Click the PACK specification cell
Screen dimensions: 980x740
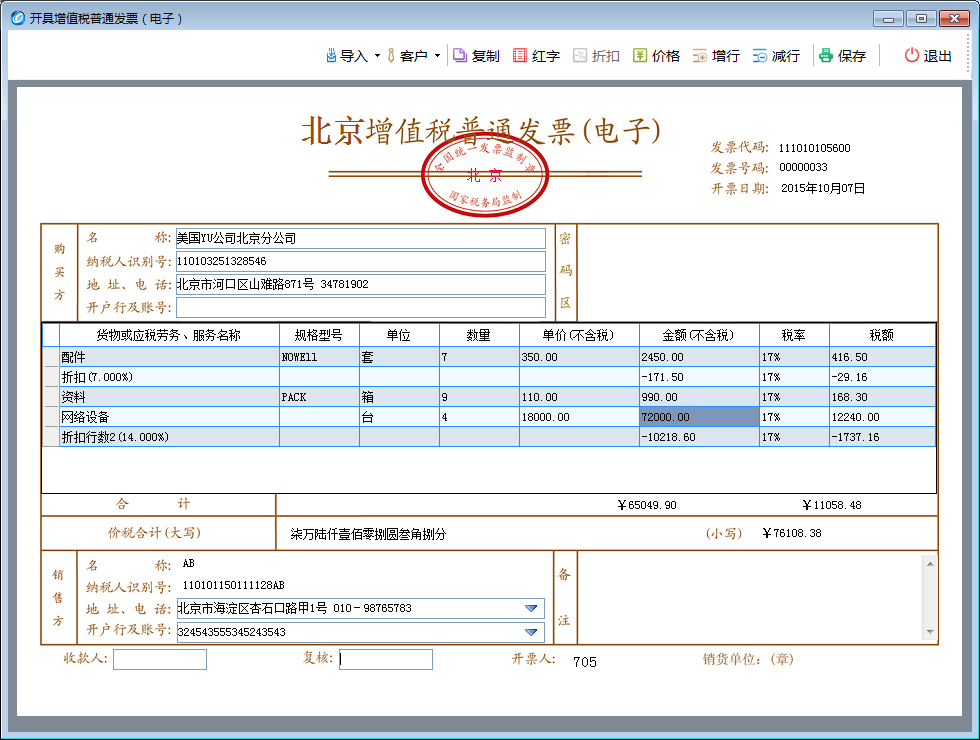[319, 397]
